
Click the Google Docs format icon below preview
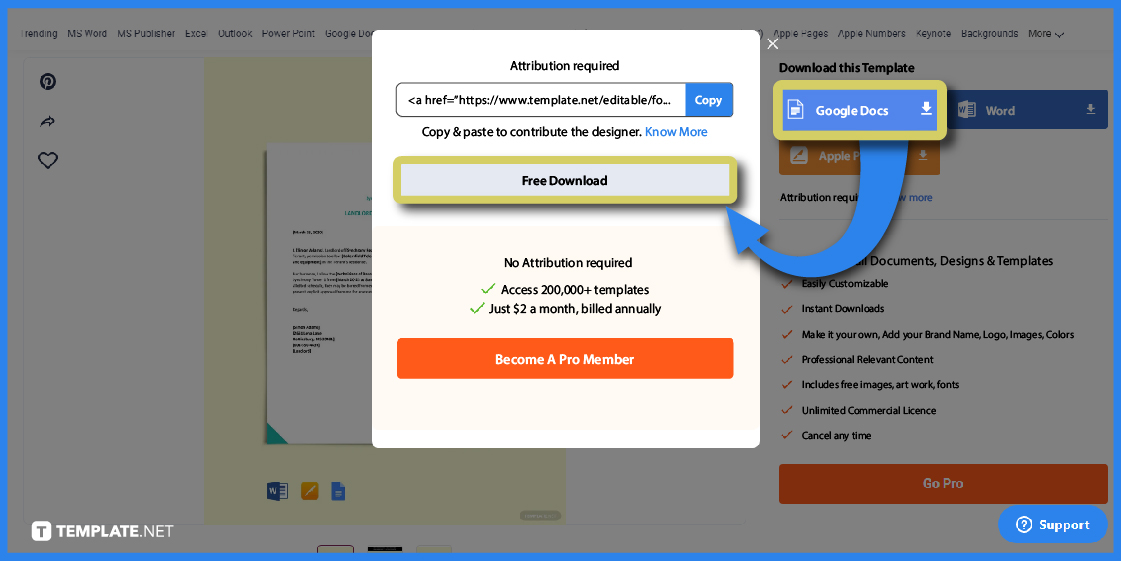[x=338, y=491]
